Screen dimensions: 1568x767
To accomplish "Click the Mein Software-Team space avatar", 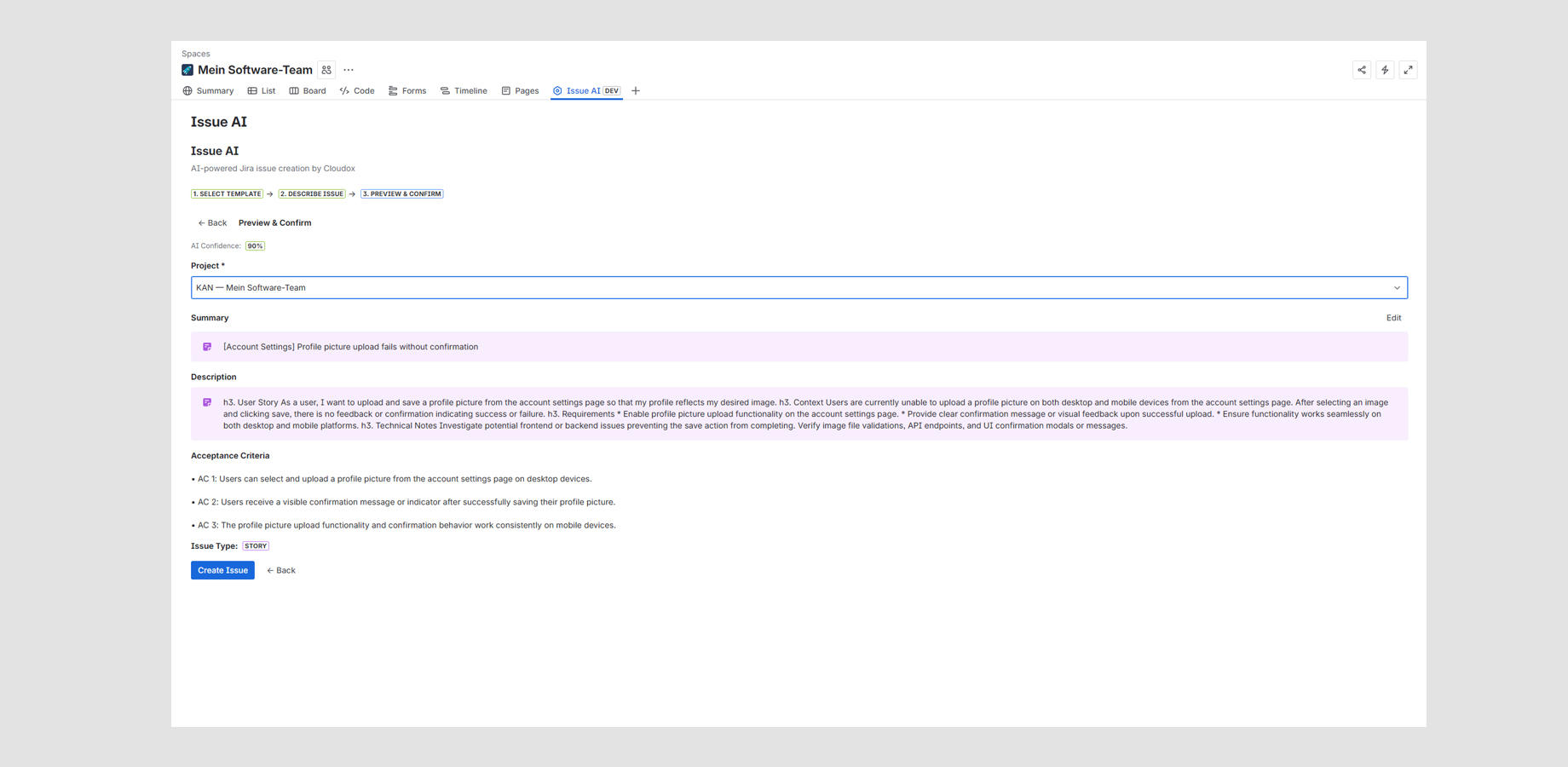I will coord(187,69).
